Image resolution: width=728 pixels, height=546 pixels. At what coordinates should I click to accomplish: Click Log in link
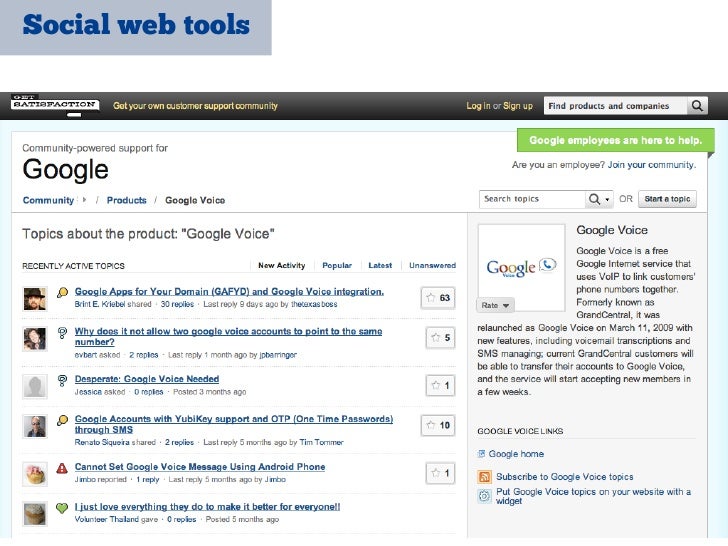click(478, 106)
